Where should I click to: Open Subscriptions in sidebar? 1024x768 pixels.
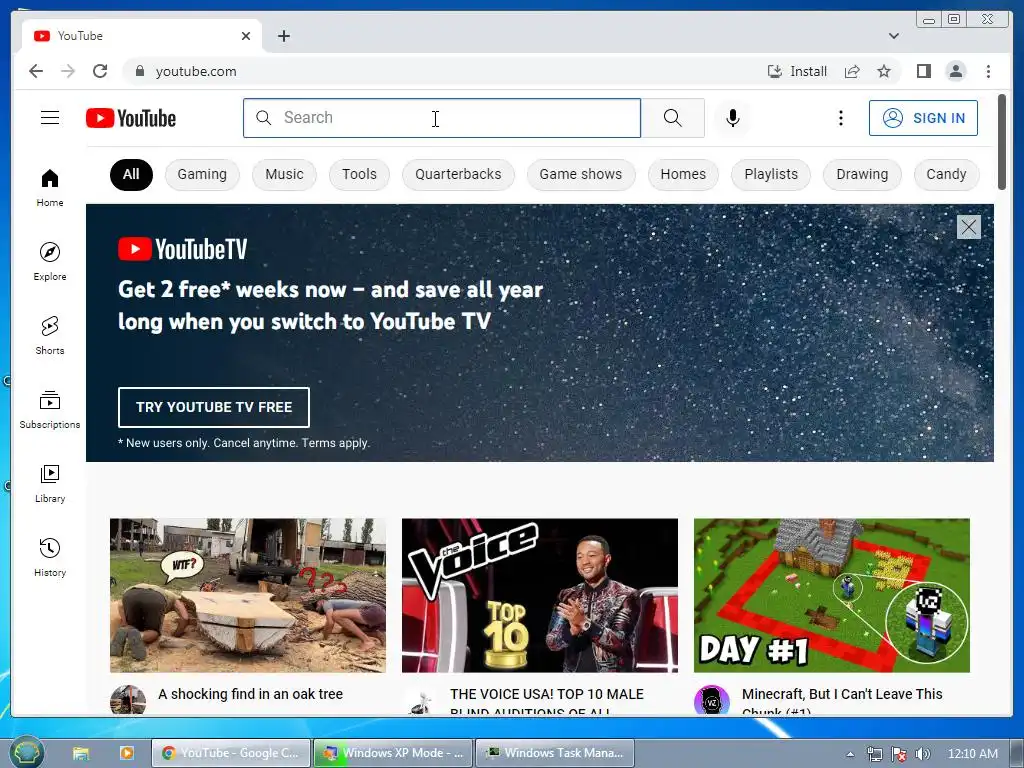(x=50, y=409)
